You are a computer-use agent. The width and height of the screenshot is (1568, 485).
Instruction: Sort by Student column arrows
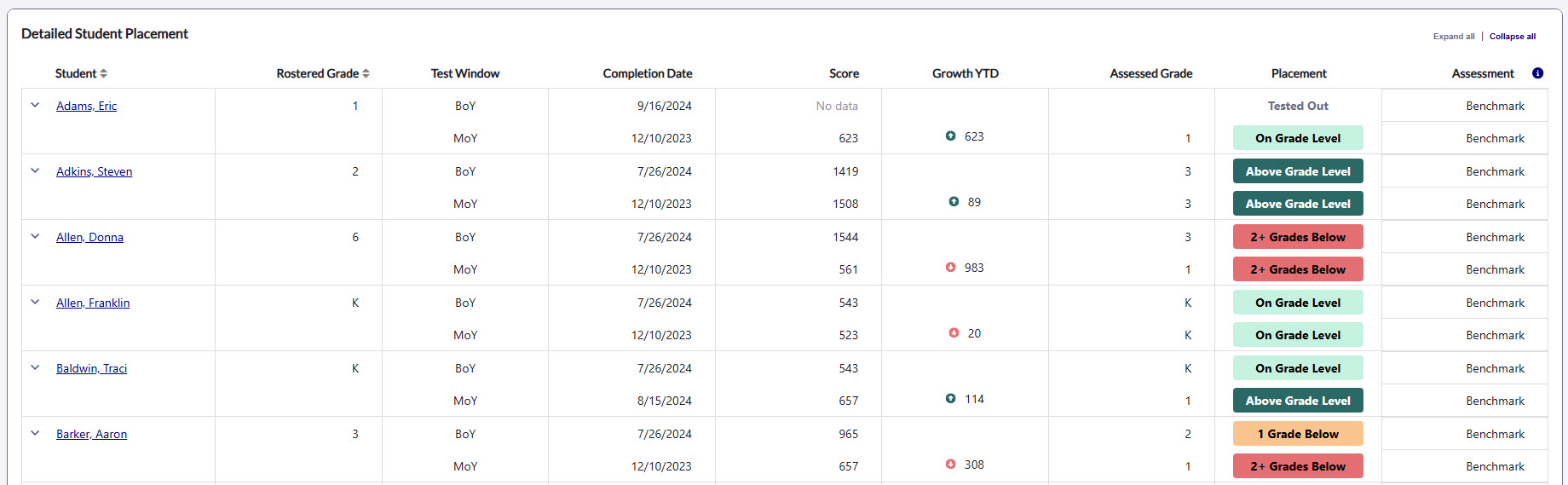click(x=104, y=74)
